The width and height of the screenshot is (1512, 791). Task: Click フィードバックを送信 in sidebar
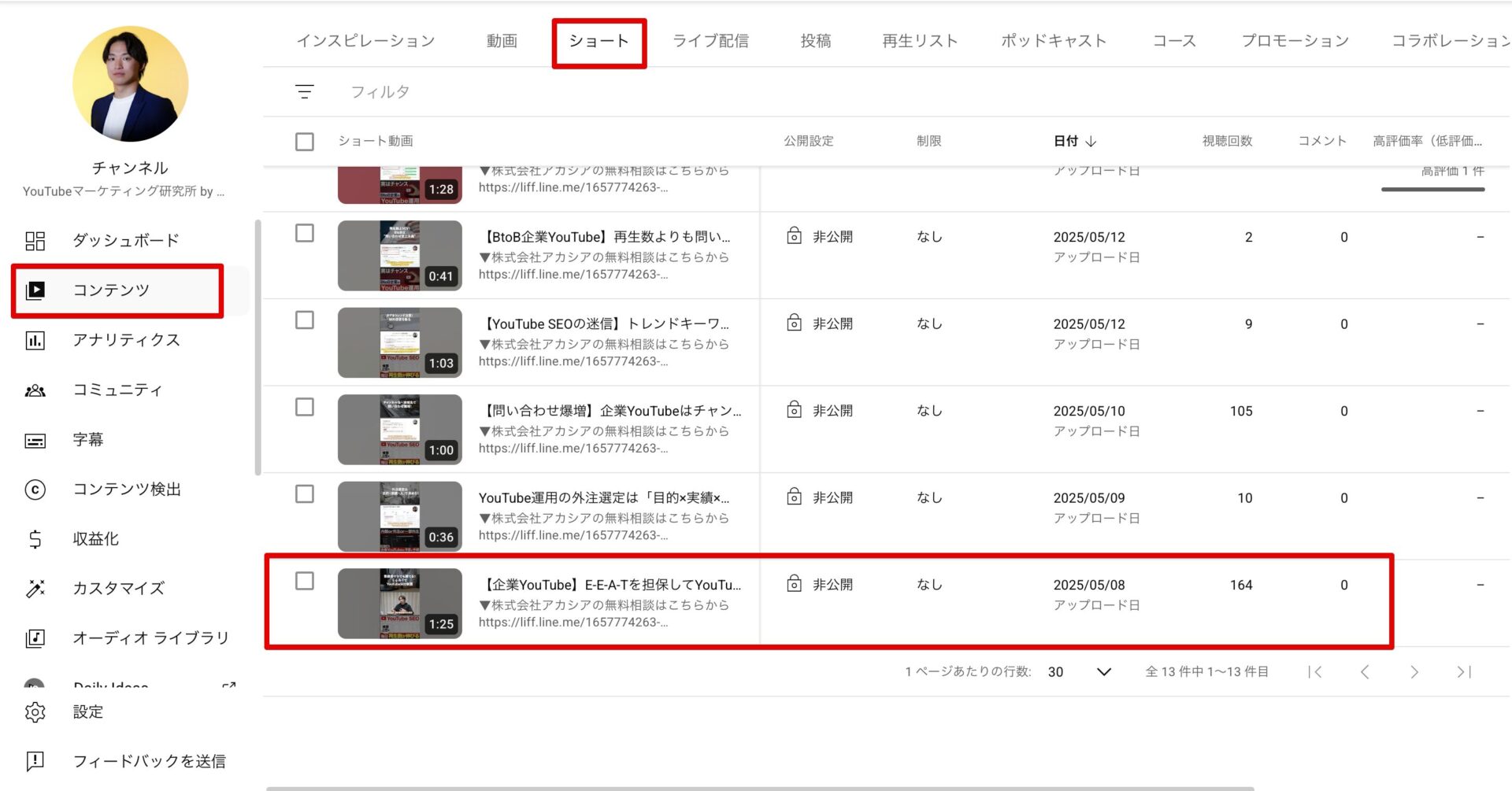[149, 761]
